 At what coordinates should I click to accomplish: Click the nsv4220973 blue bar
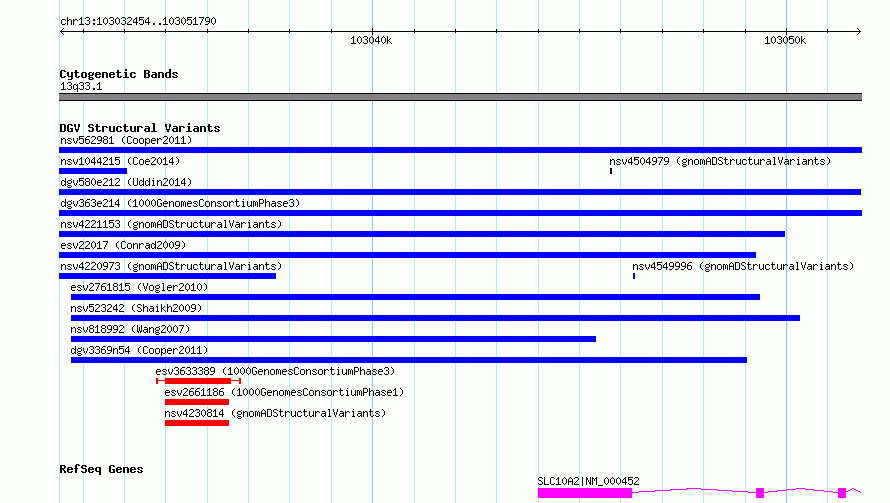pos(167,276)
